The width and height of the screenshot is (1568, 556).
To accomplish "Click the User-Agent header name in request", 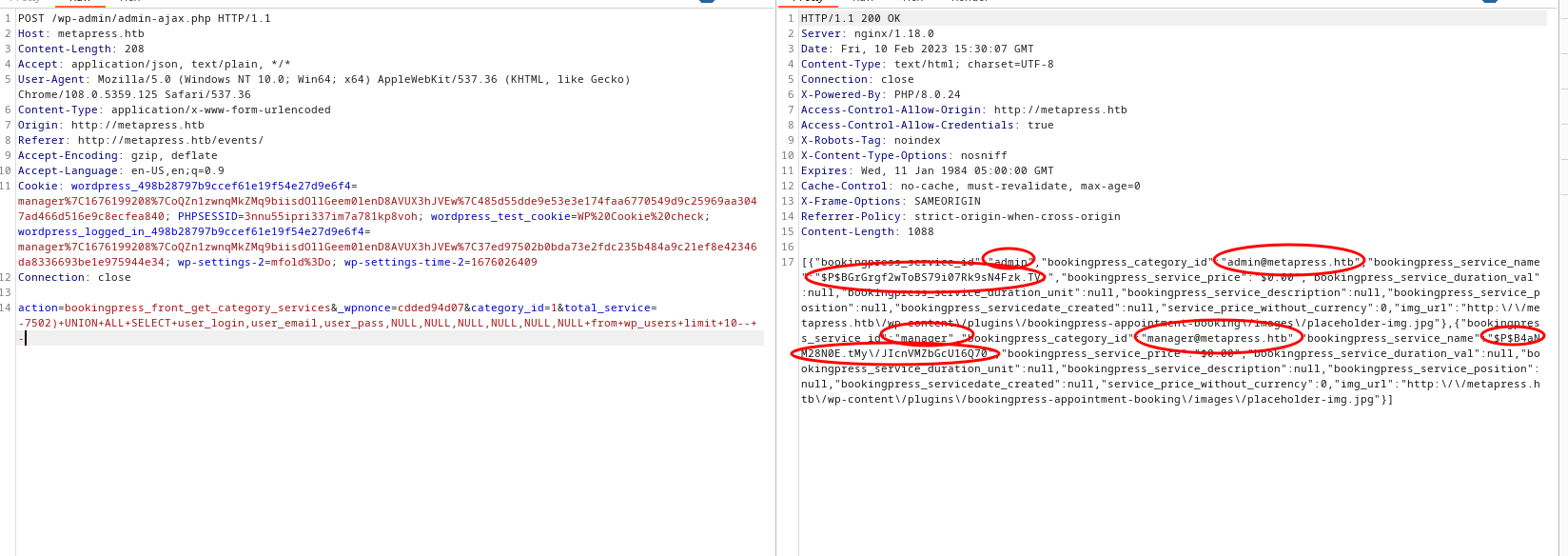I will [x=51, y=79].
